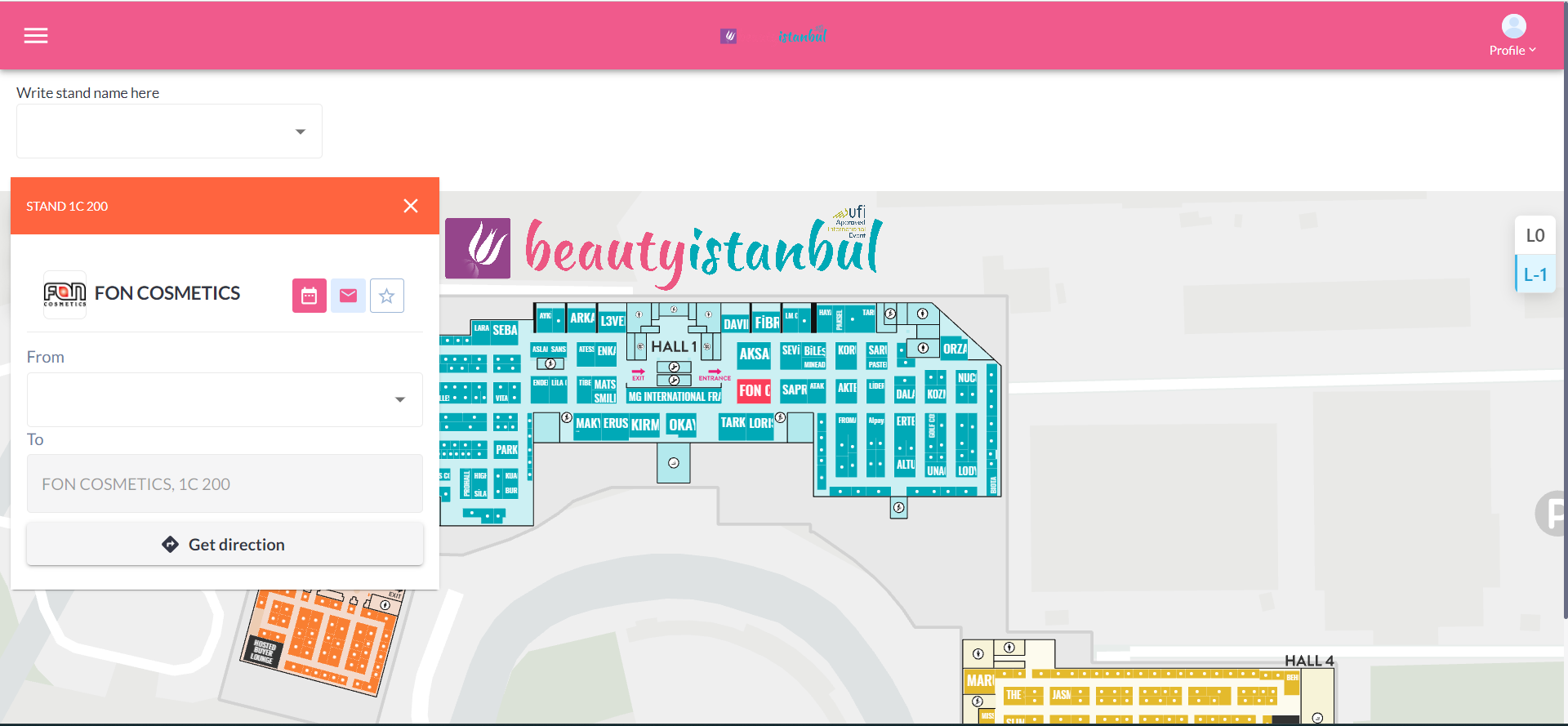Open the Profile dropdown menu

pyautogui.click(x=1512, y=37)
